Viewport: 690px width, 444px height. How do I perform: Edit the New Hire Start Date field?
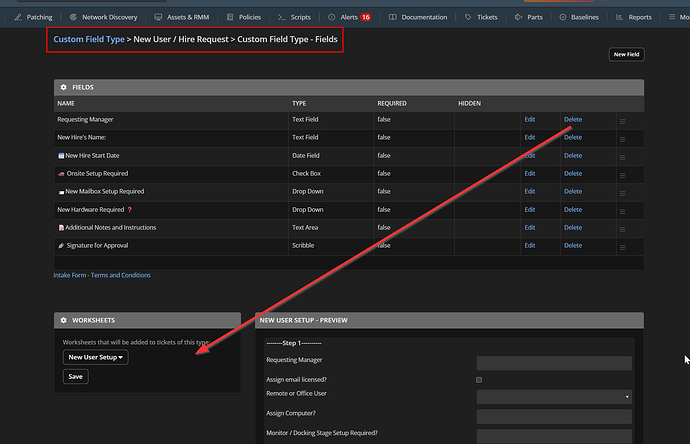pos(530,156)
